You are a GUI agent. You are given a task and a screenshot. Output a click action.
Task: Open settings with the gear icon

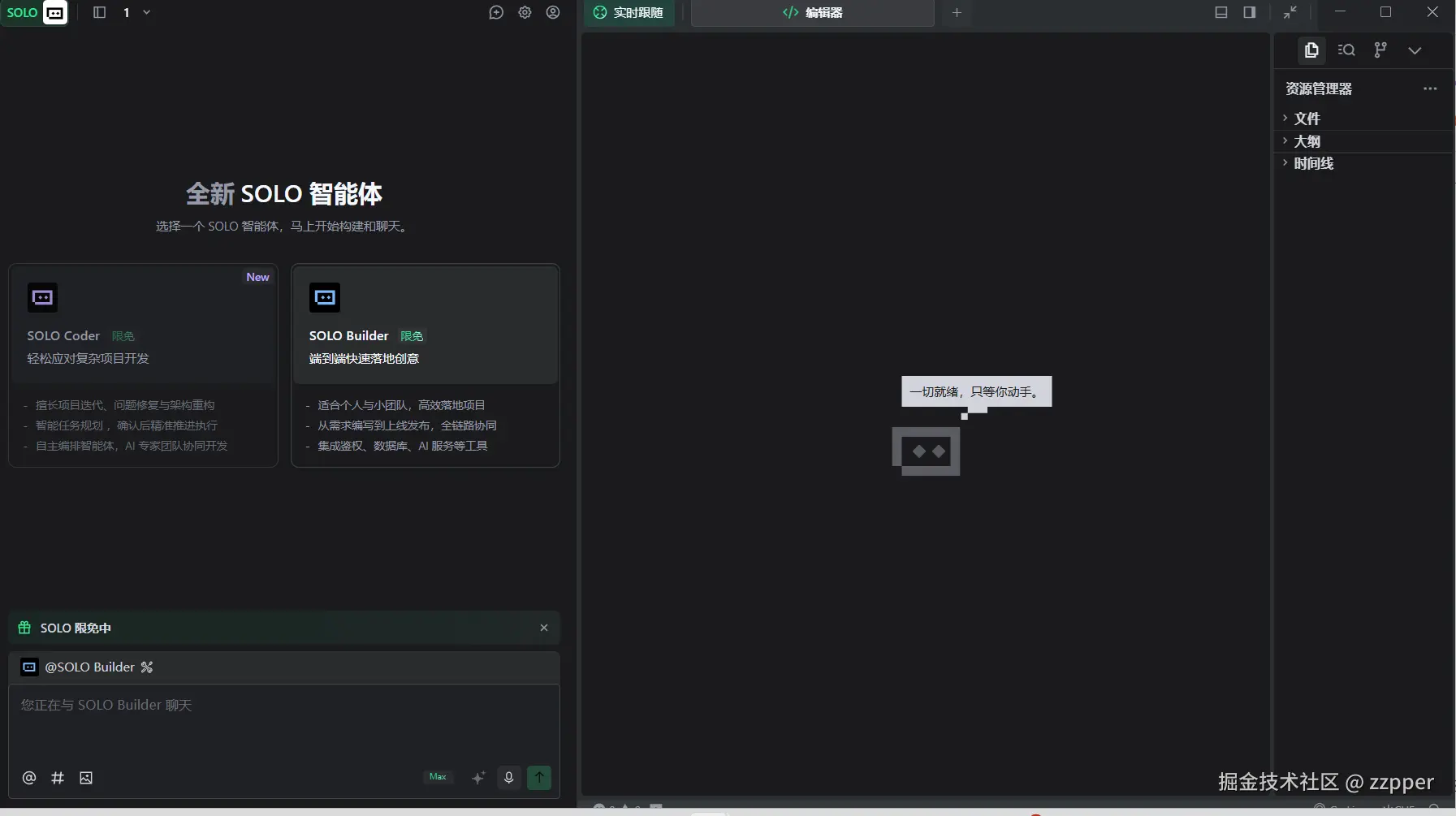tap(525, 12)
